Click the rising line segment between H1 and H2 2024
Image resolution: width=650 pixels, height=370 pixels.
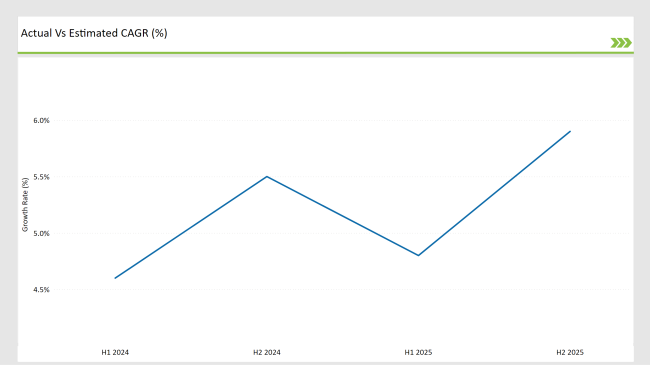(191, 227)
